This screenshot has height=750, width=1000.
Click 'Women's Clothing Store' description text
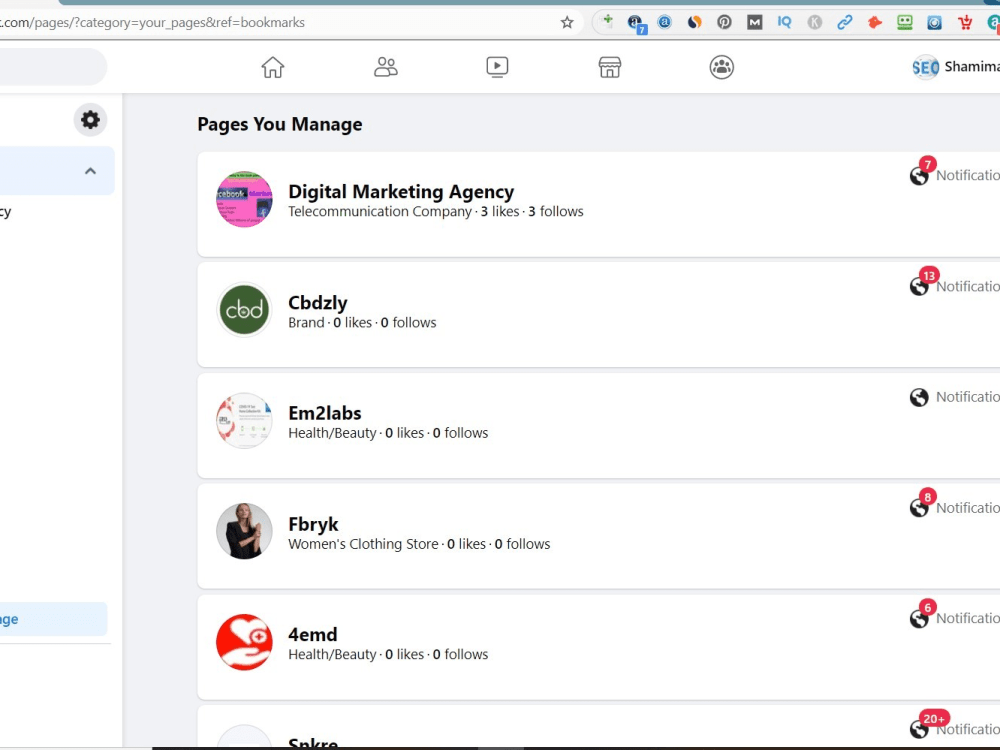click(x=364, y=544)
